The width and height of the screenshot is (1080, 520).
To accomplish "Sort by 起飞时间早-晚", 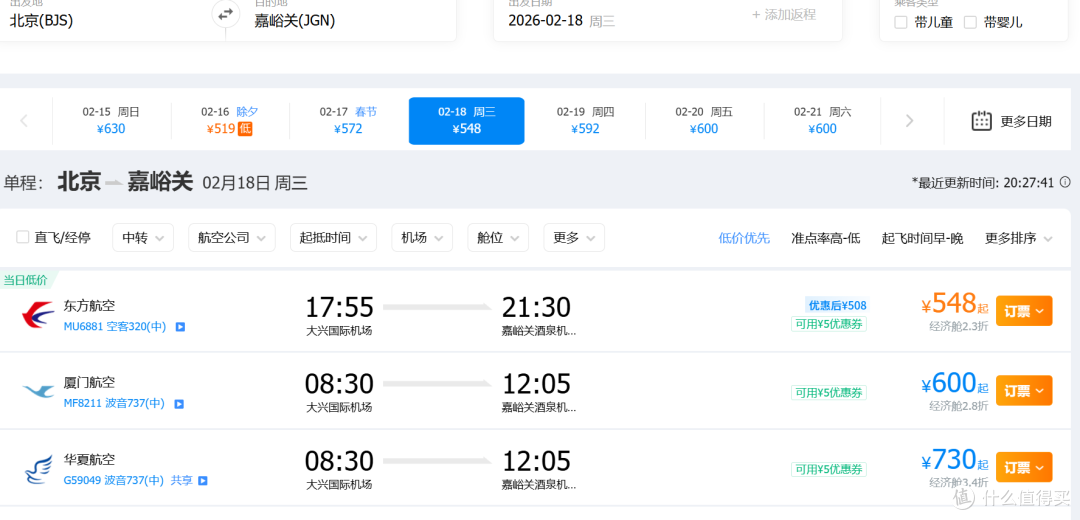I will 922,238.
